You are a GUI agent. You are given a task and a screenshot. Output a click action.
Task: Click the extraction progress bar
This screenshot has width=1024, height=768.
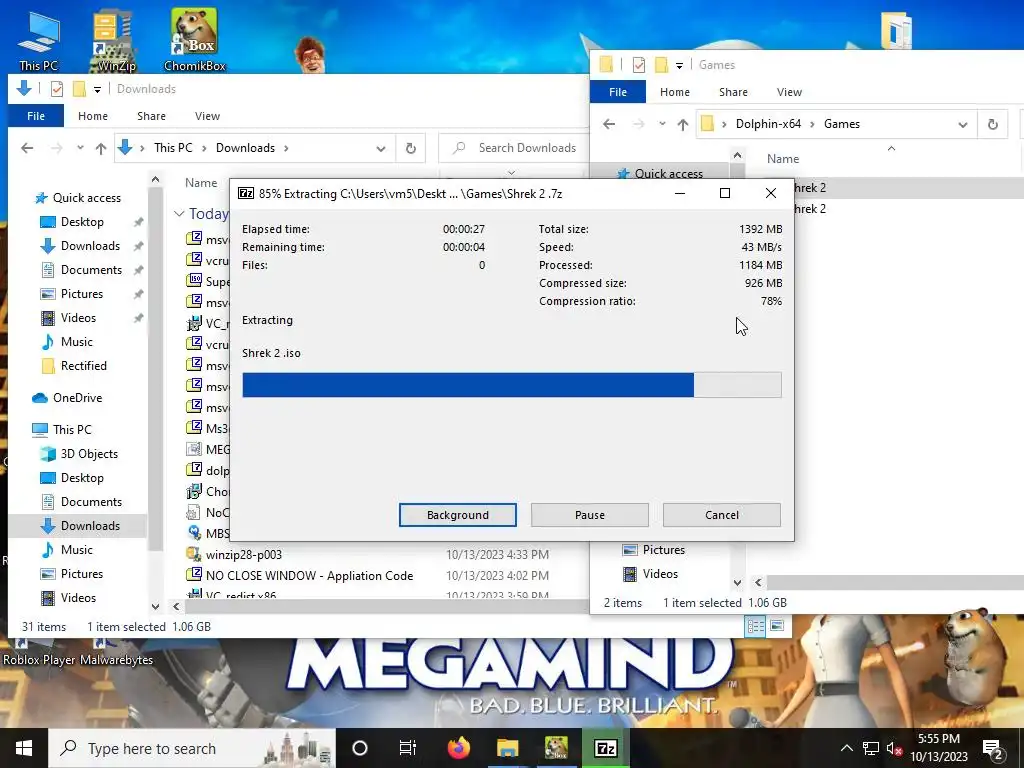pos(511,385)
